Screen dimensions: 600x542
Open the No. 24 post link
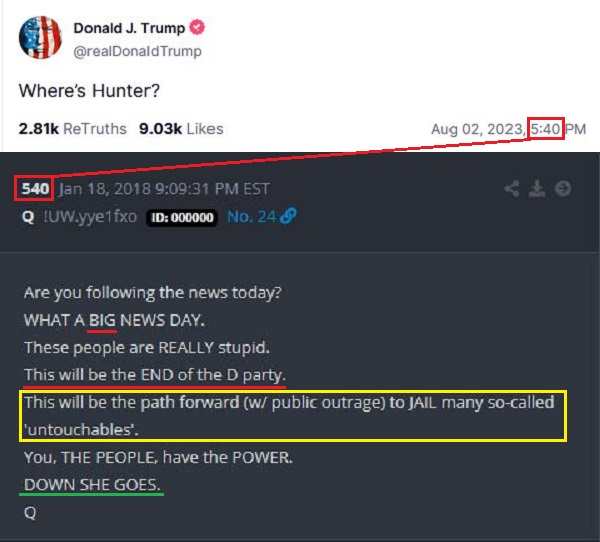(x=251, y=217)
